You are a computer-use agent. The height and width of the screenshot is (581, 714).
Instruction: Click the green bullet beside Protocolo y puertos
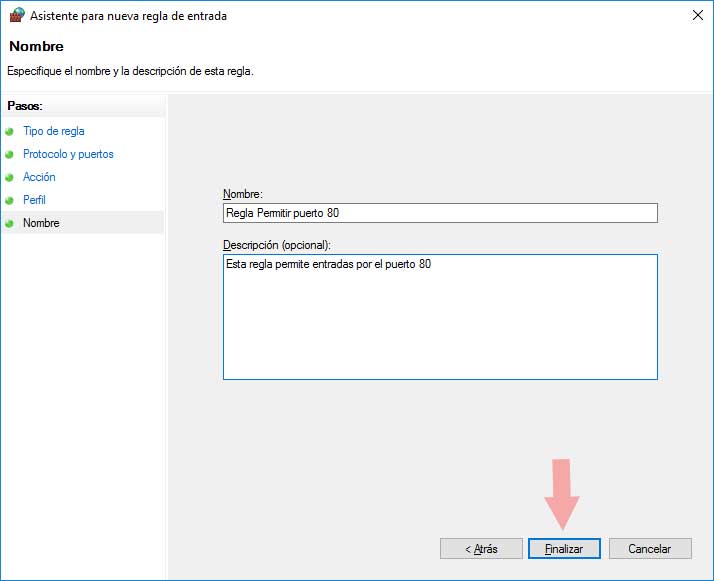point(10,155)
